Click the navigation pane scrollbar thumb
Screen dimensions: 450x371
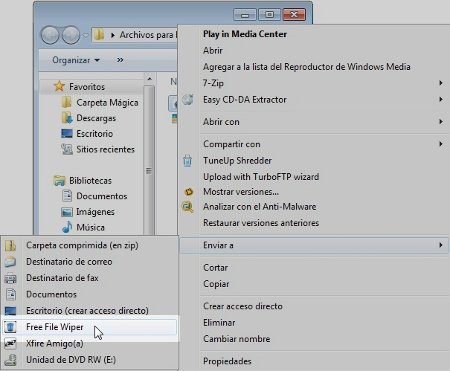pyautogui.click(x=149, y=160)
